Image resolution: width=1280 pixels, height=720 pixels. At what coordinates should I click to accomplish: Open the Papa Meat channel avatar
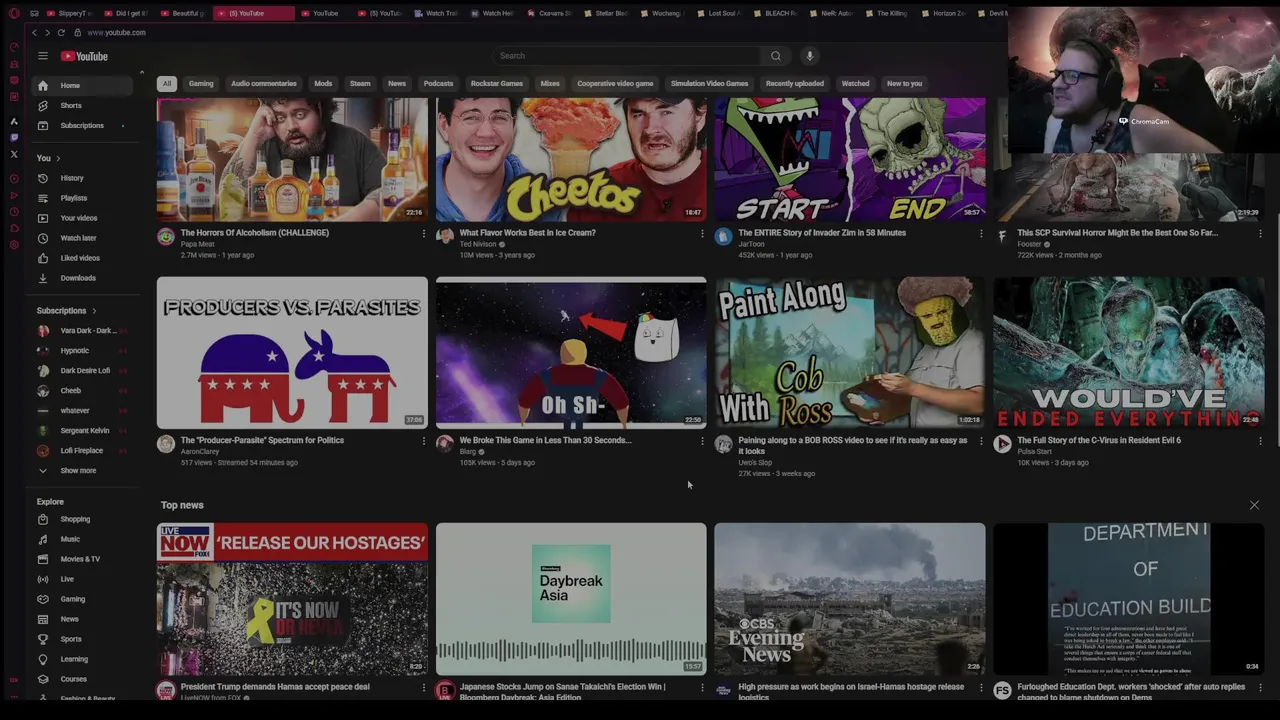(166, 236)
